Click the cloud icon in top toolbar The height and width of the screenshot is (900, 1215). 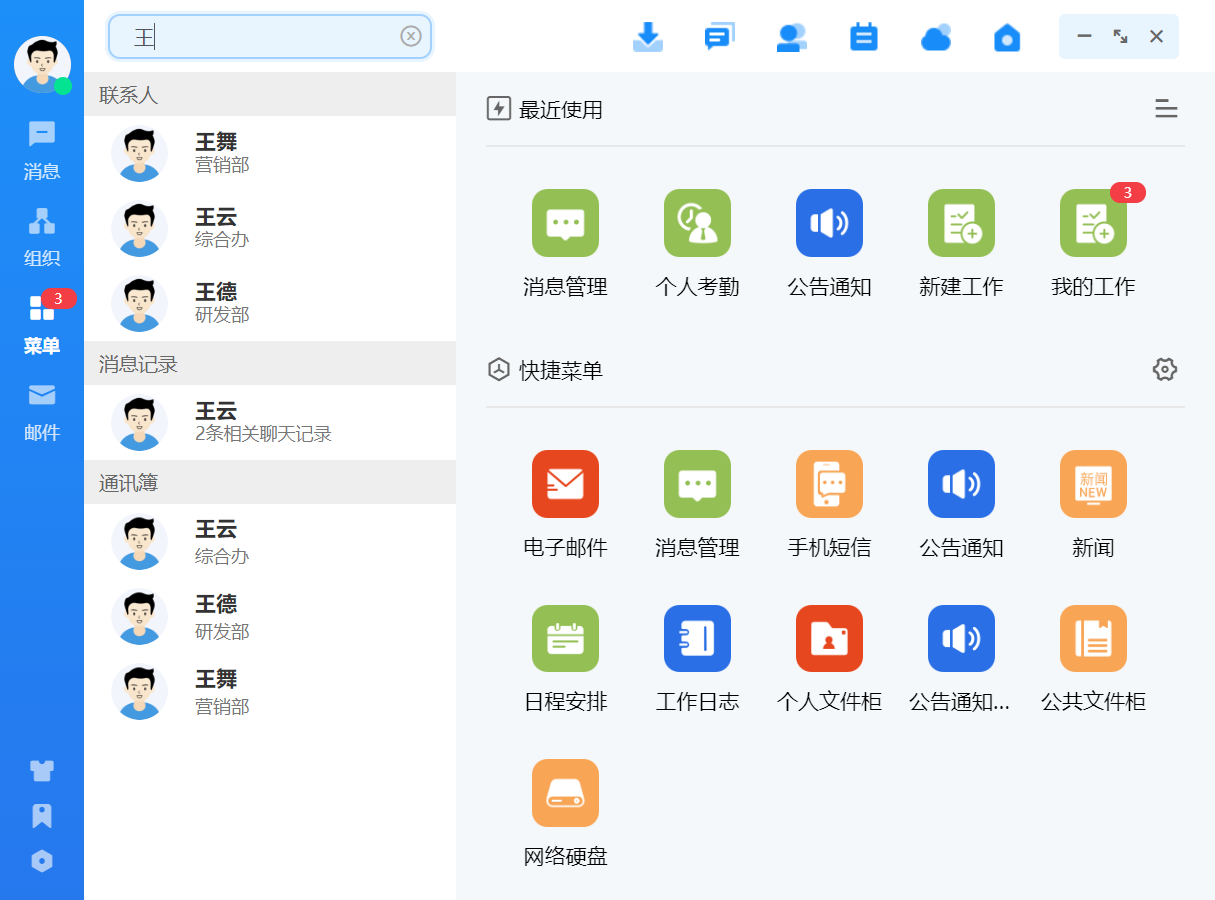click(936, 37)
